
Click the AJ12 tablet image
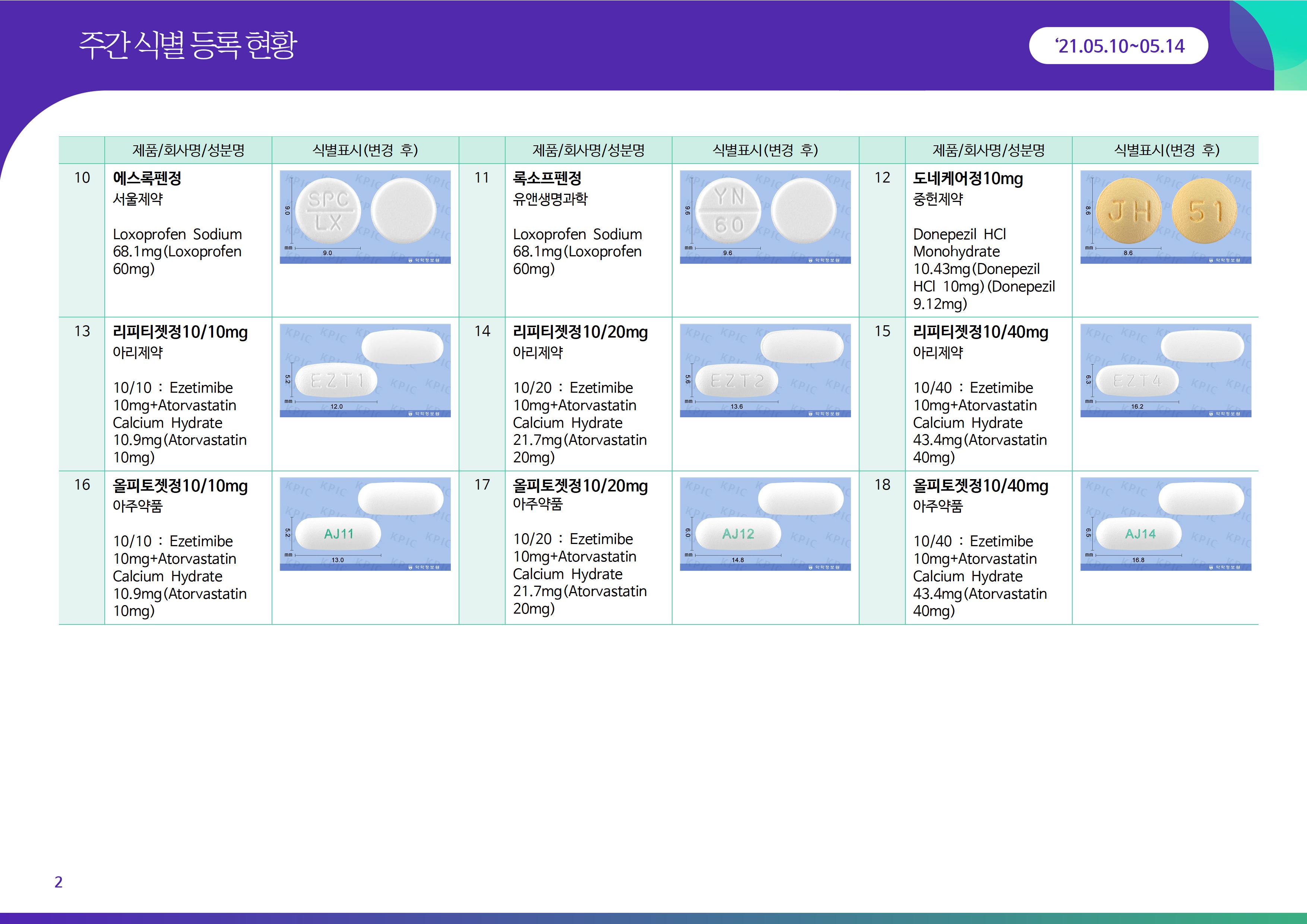765,524
